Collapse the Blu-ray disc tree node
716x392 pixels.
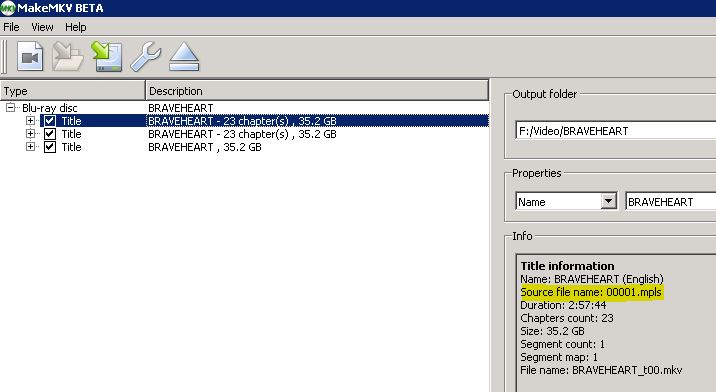[10, 108]
